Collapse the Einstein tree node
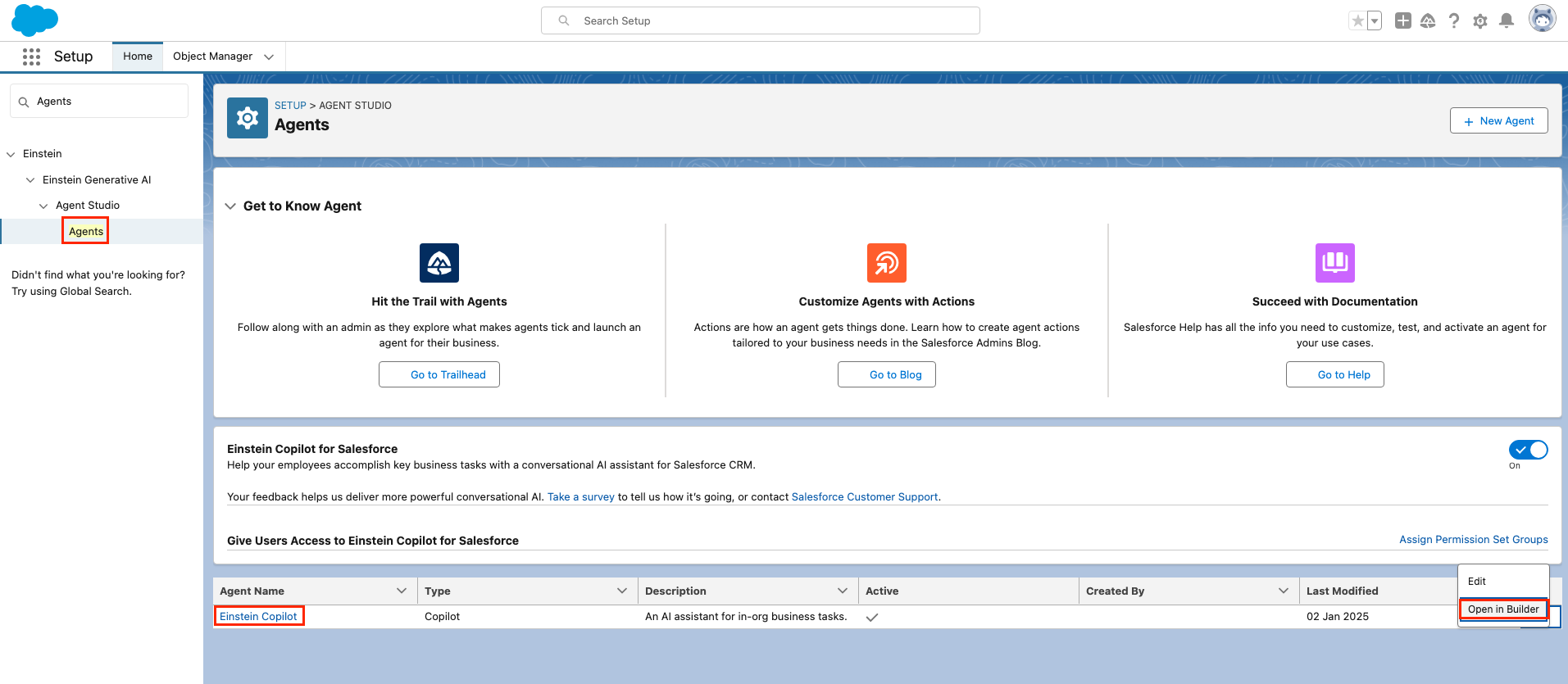 tap(11, 154)
